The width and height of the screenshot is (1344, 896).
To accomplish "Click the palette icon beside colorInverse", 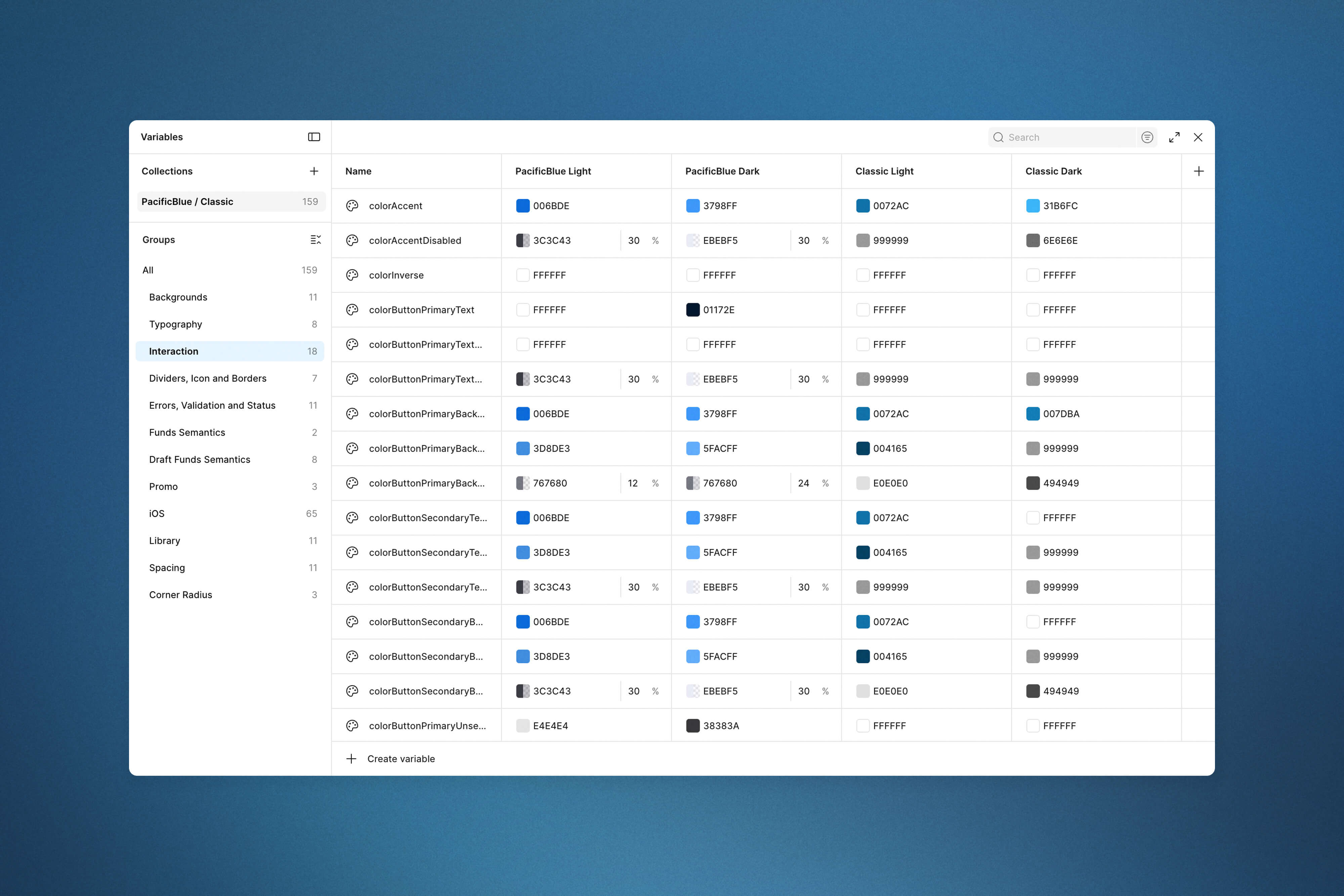I will pos(351,275).
